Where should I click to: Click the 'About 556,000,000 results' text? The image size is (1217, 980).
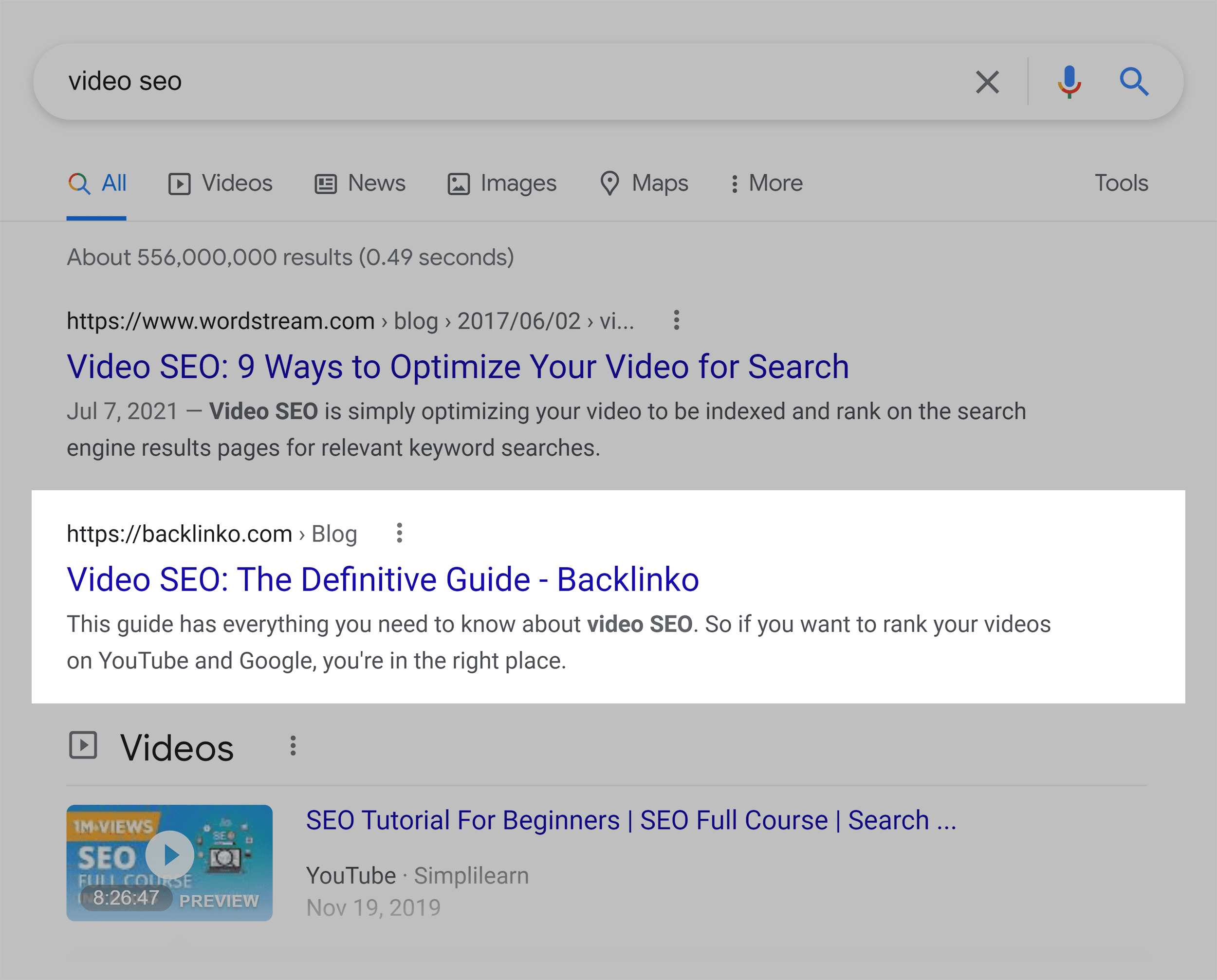[x=290, y=258]
